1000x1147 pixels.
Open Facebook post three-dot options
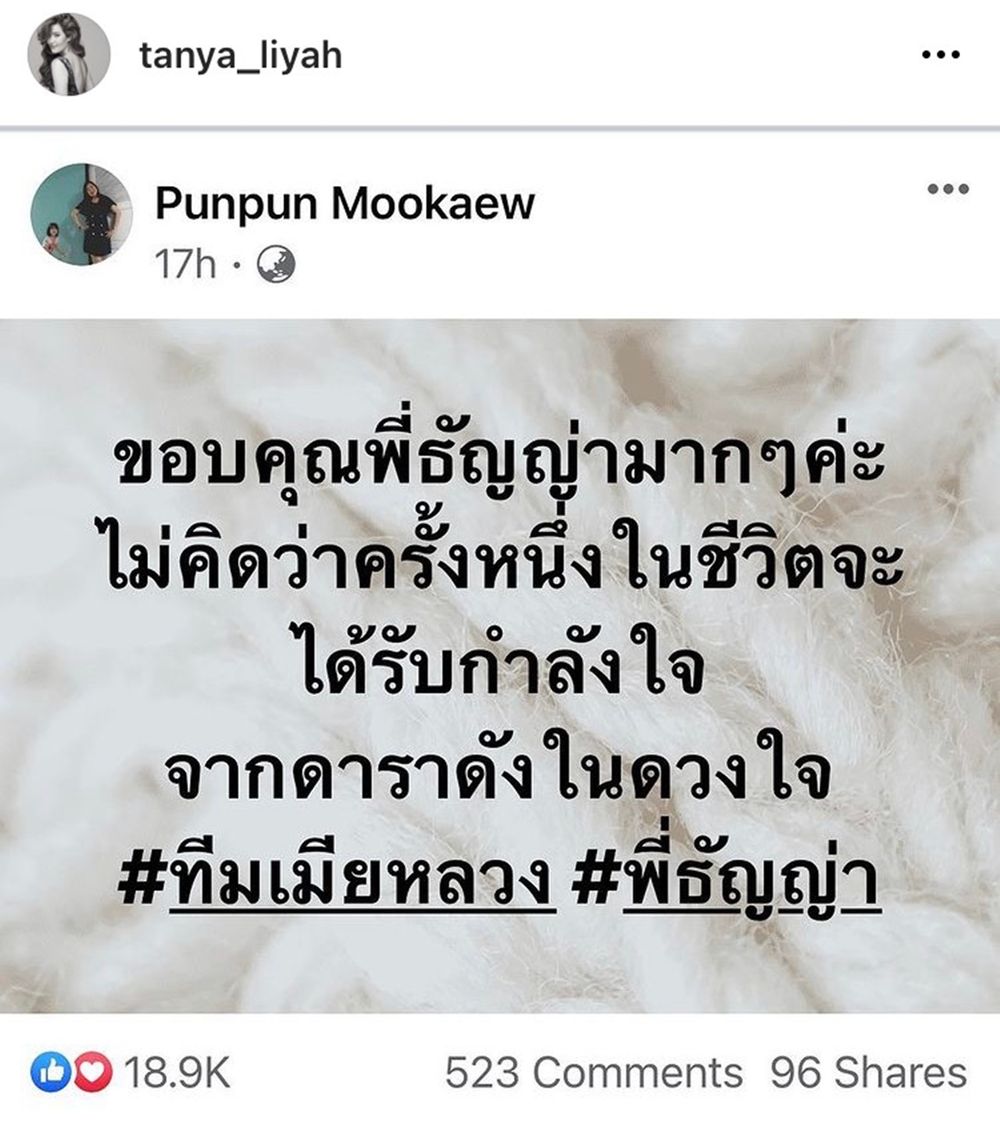948,189
